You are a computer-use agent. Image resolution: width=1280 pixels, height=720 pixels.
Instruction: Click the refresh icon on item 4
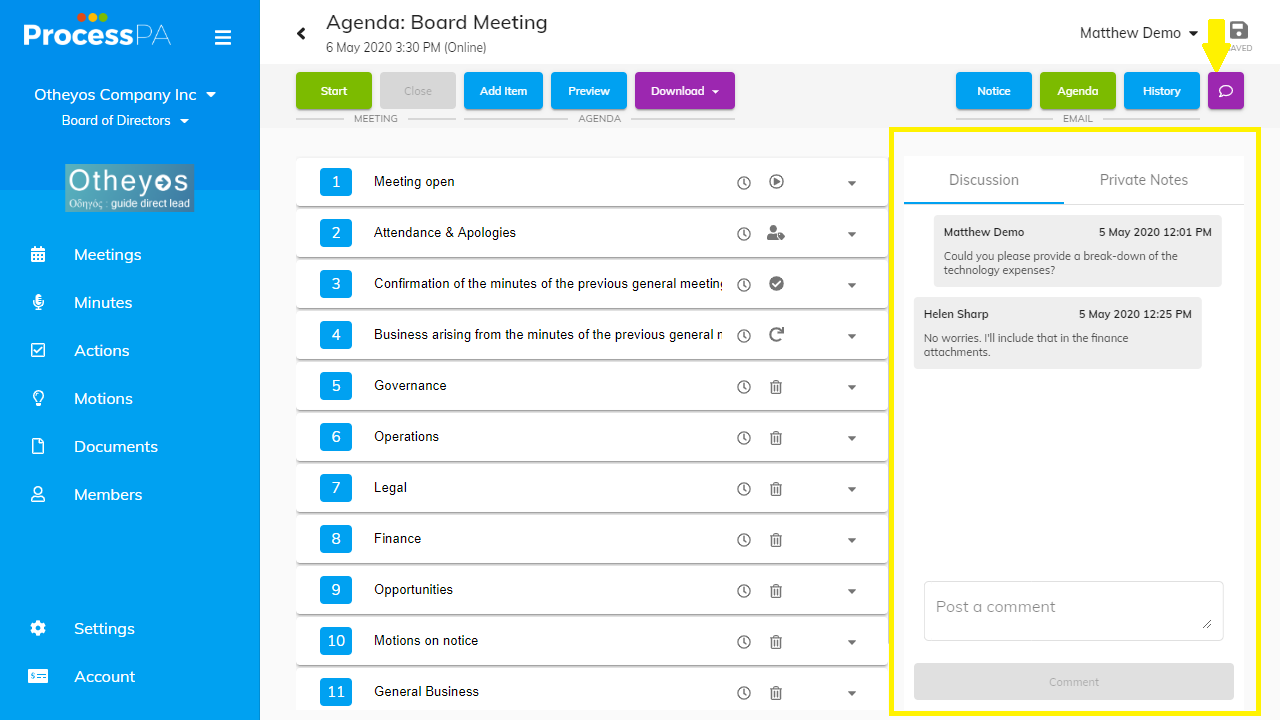click(x=776, y=335)
